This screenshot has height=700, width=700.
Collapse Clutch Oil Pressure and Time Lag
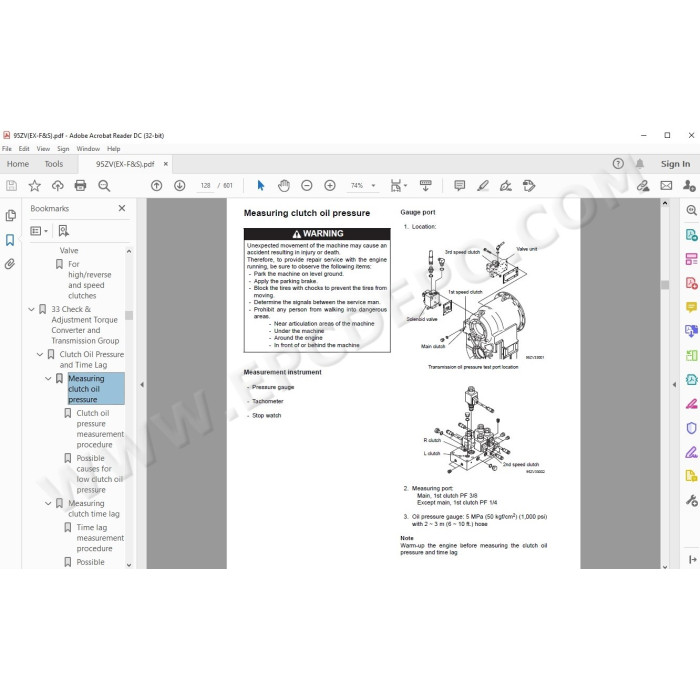(40, 354)
